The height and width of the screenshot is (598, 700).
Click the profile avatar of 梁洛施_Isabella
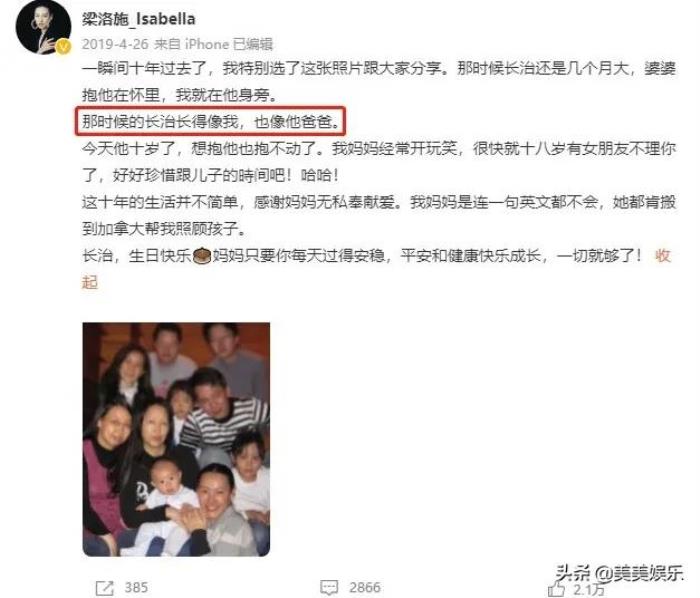pos(43,28)
